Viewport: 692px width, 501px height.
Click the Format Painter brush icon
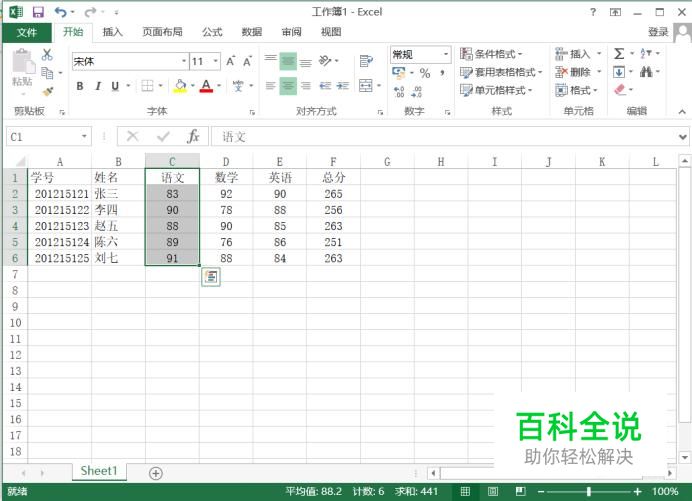click(x=47, y=90)
